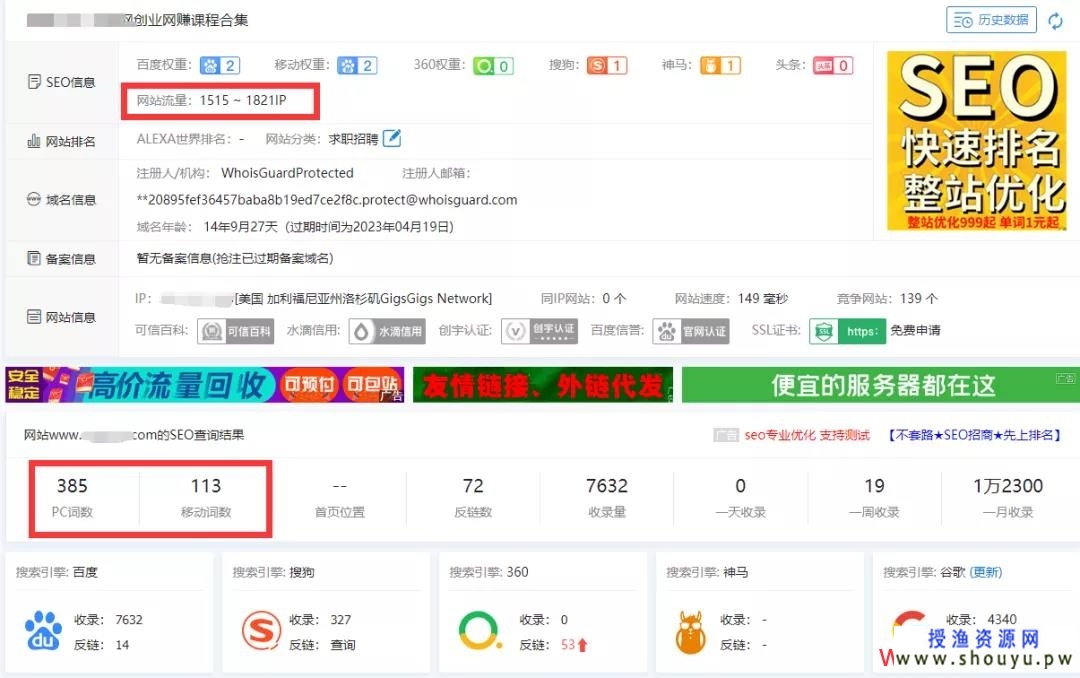Click the 查询 link under 搜狗 反链
The width and height of the screenshot is (1080, 678).
(343, 645)
